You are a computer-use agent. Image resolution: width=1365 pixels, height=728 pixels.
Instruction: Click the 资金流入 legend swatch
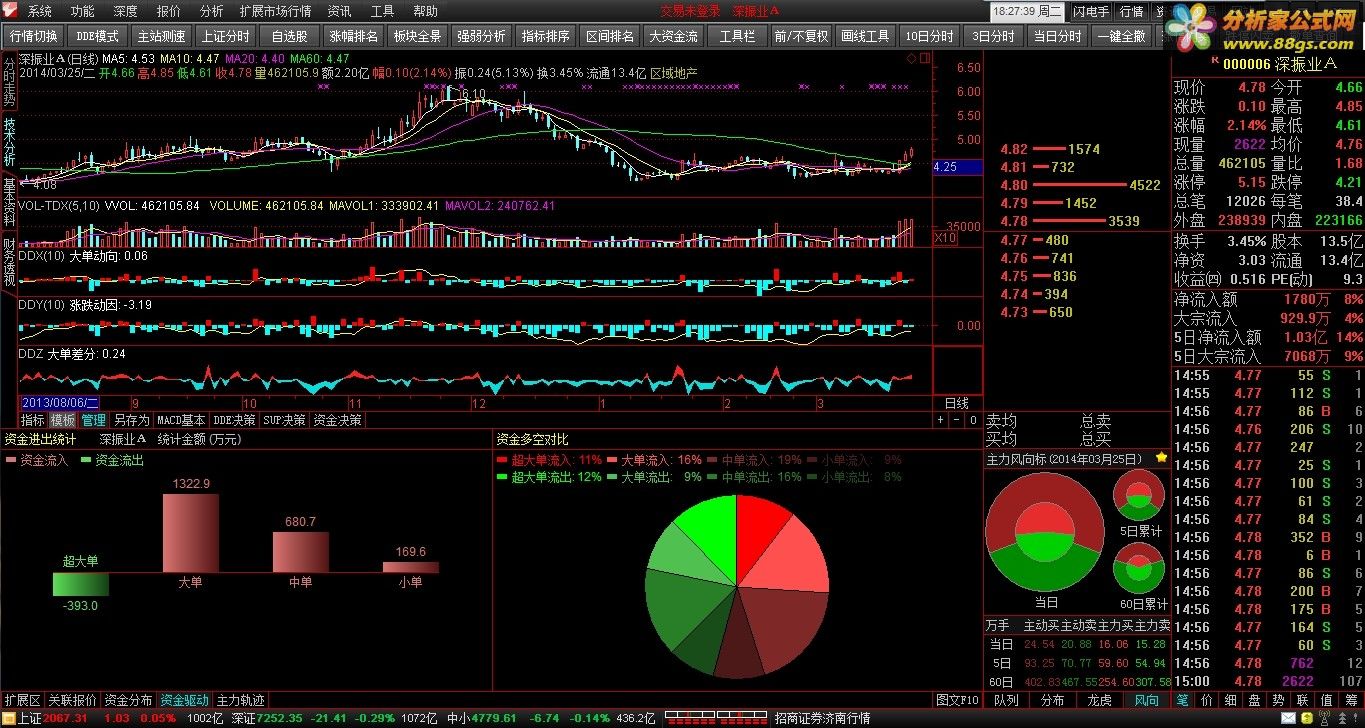pos(11,460)
